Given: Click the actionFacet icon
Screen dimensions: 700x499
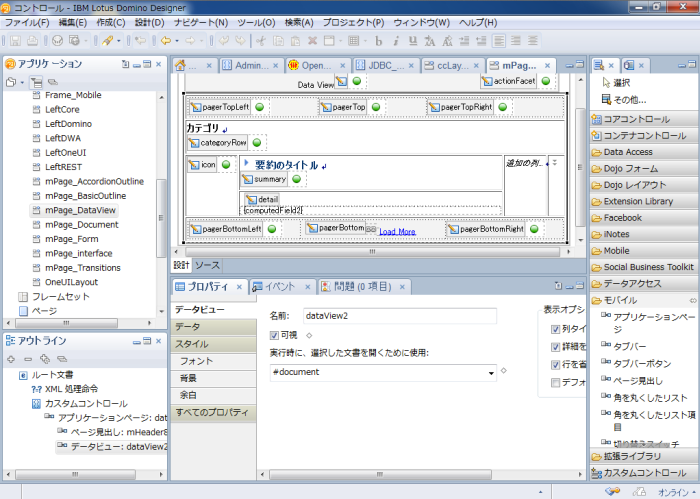Looking at the screenshot, I should [x=487, y=81].
